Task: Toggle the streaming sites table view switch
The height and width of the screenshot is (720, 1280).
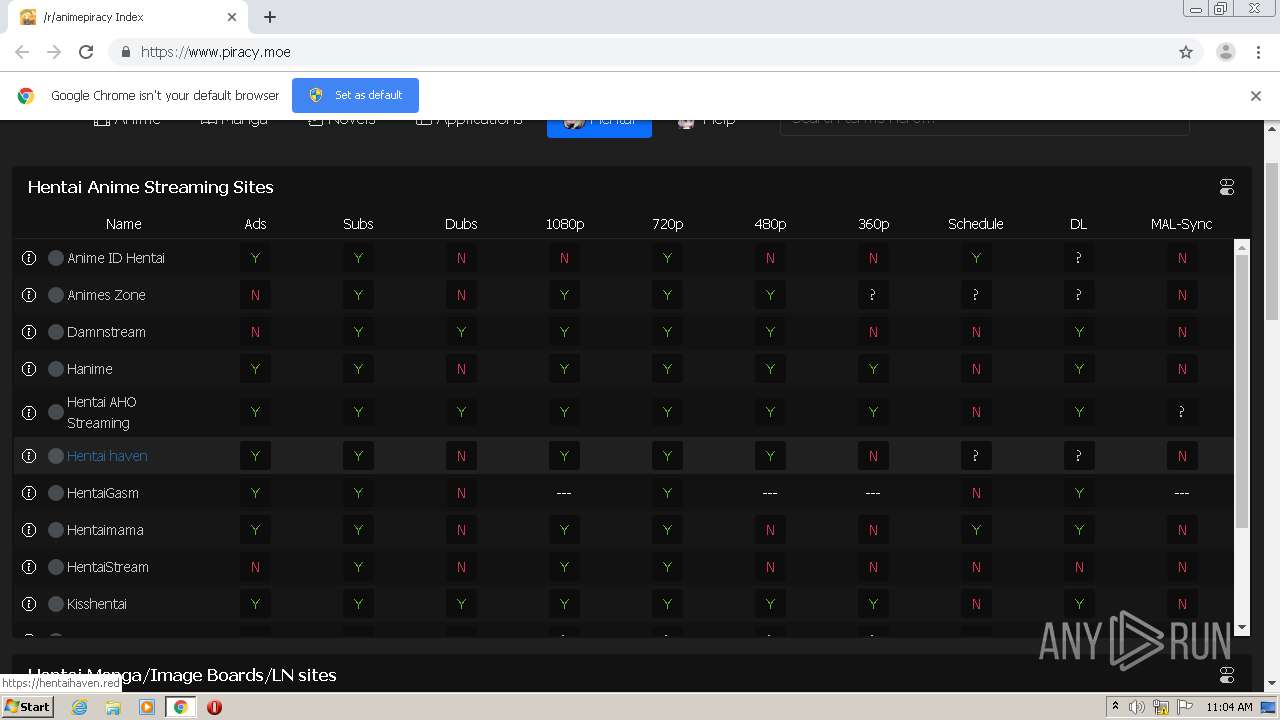Action: [x=1227, y=187]
